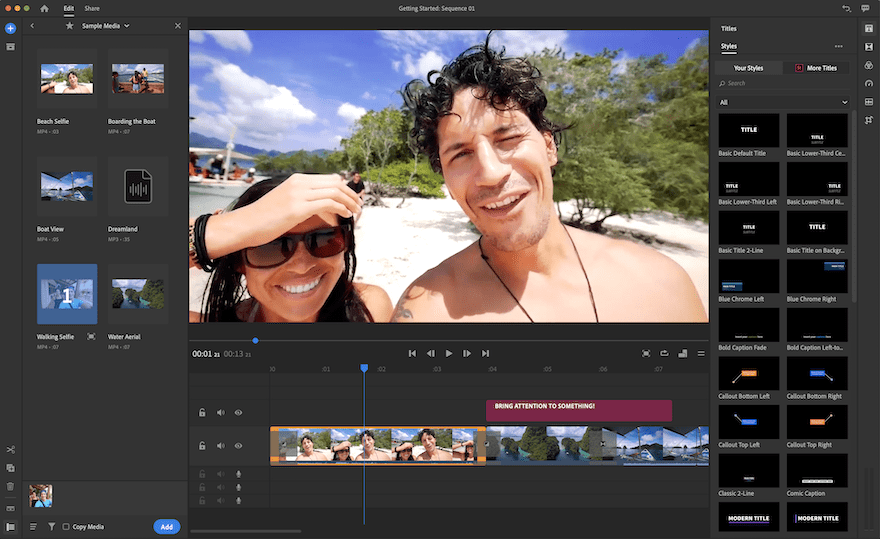Screen dimensions: 880x539
Task: Click the filter funnel icon in media browser
Action: (51, 526)
